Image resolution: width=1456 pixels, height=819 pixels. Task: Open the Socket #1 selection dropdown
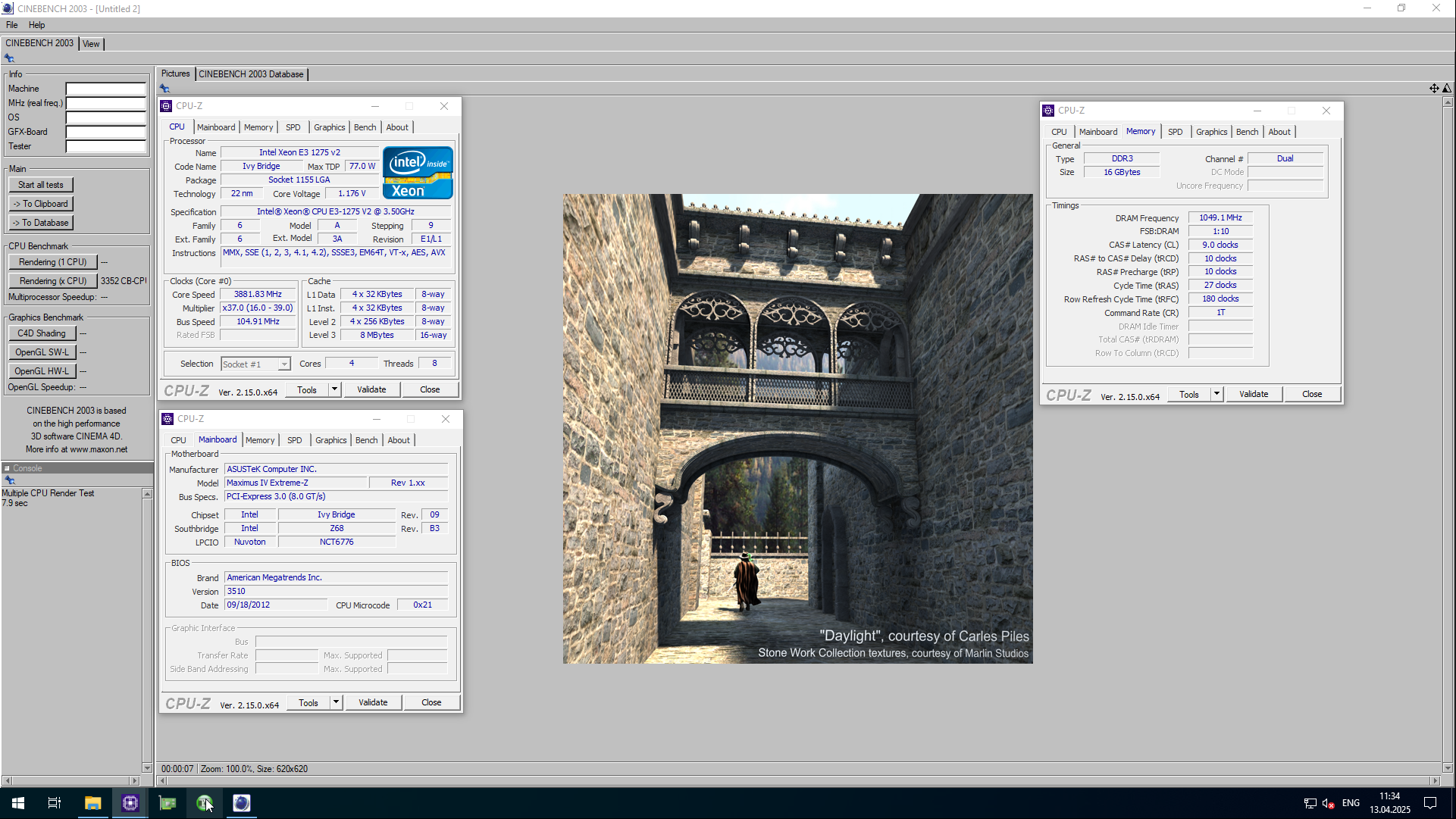pyautogui.click(x=283, y=364)
